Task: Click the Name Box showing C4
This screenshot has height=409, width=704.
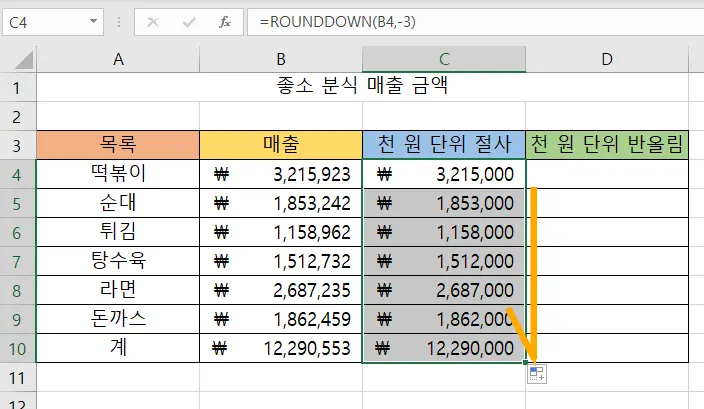Action: pos(53,22)
